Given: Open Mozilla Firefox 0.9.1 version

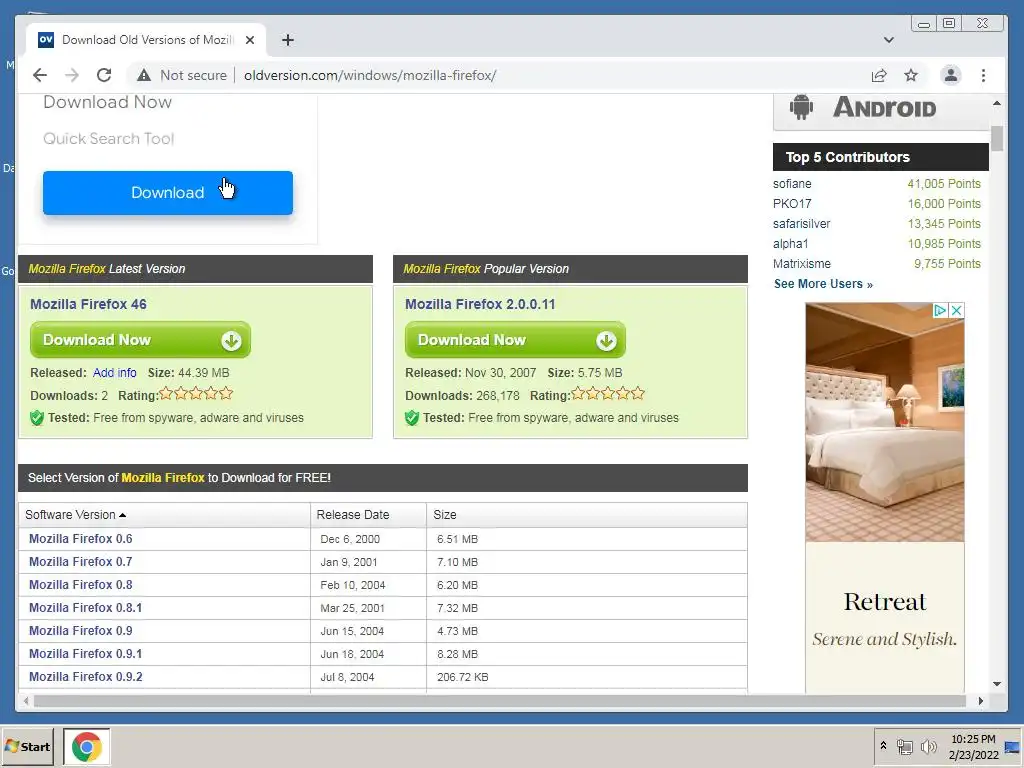Looking at the screenshot, I should [86, 654].
